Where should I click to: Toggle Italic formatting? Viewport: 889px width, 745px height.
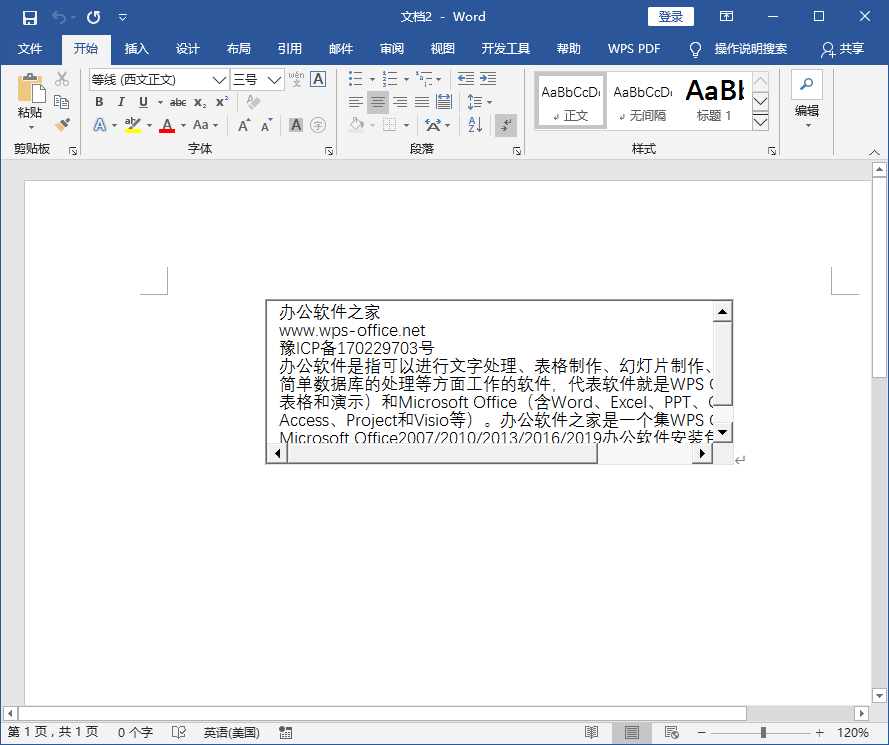[x=121, y=102]
